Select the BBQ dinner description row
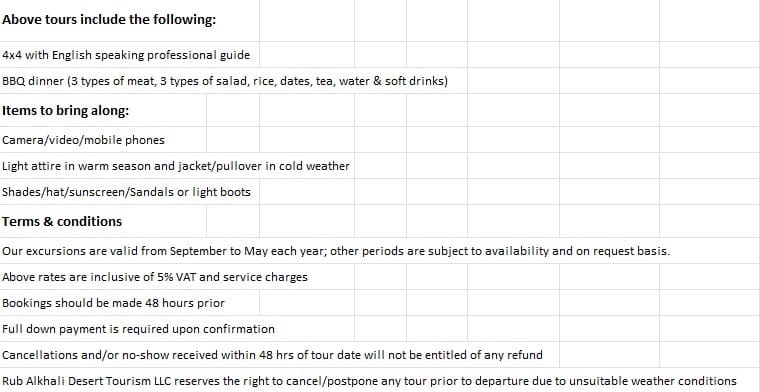The image size is (760, 392). click(234, 81)
